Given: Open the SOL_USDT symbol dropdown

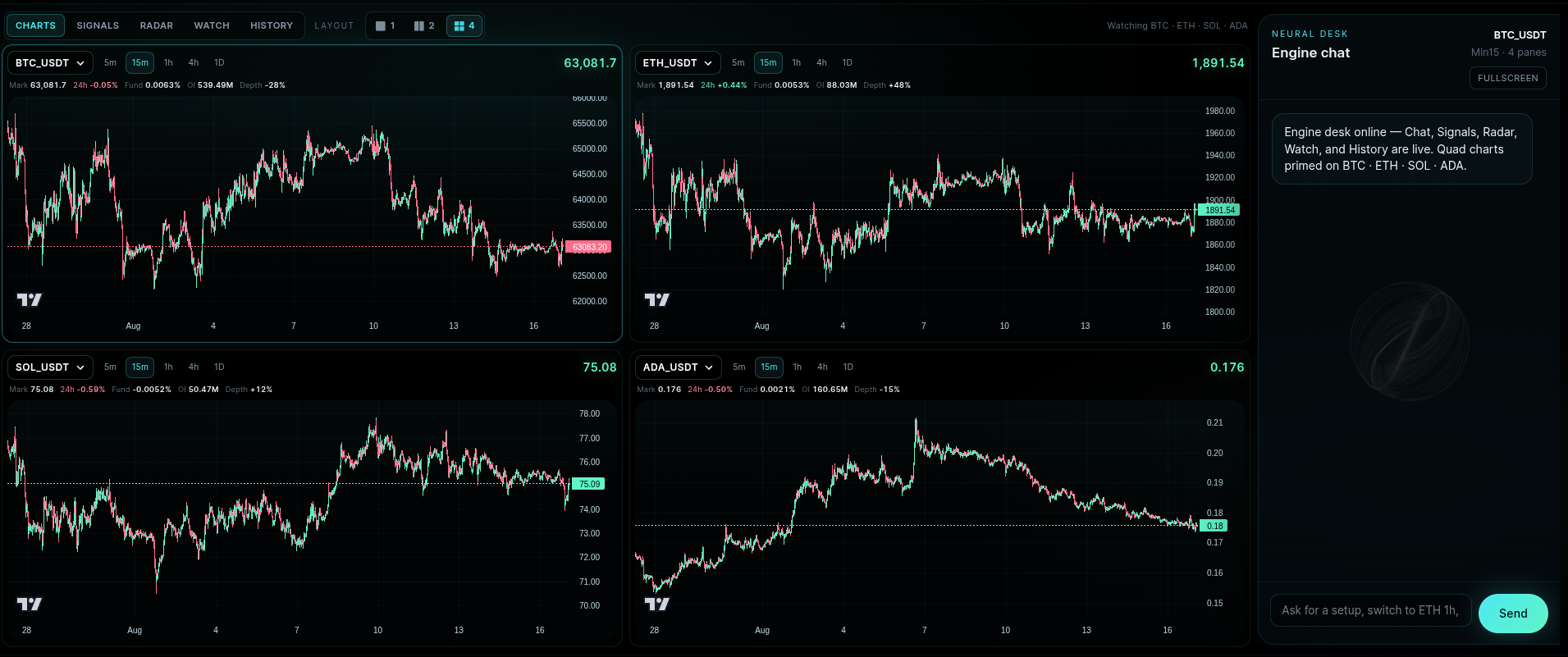Looking at the screenshot, I should pyautogui.click(x=50, y=367).
